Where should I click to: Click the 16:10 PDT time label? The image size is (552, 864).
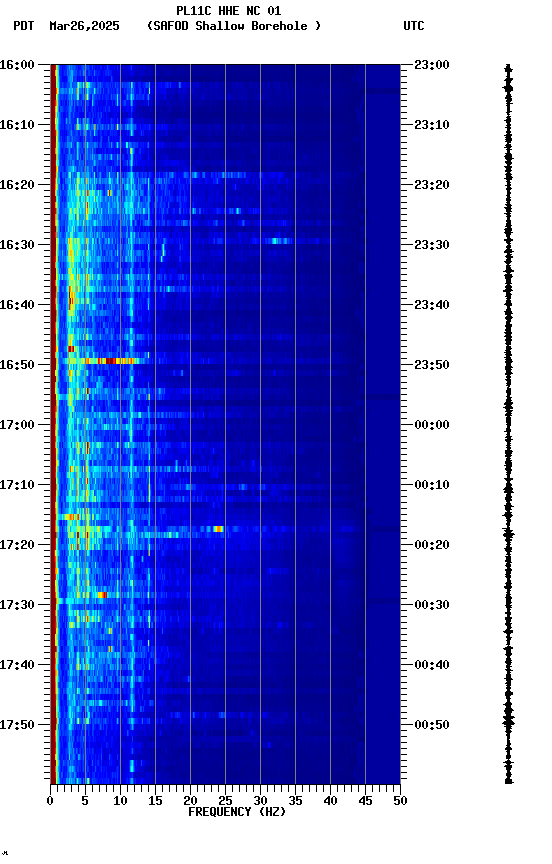pos(17,125)
